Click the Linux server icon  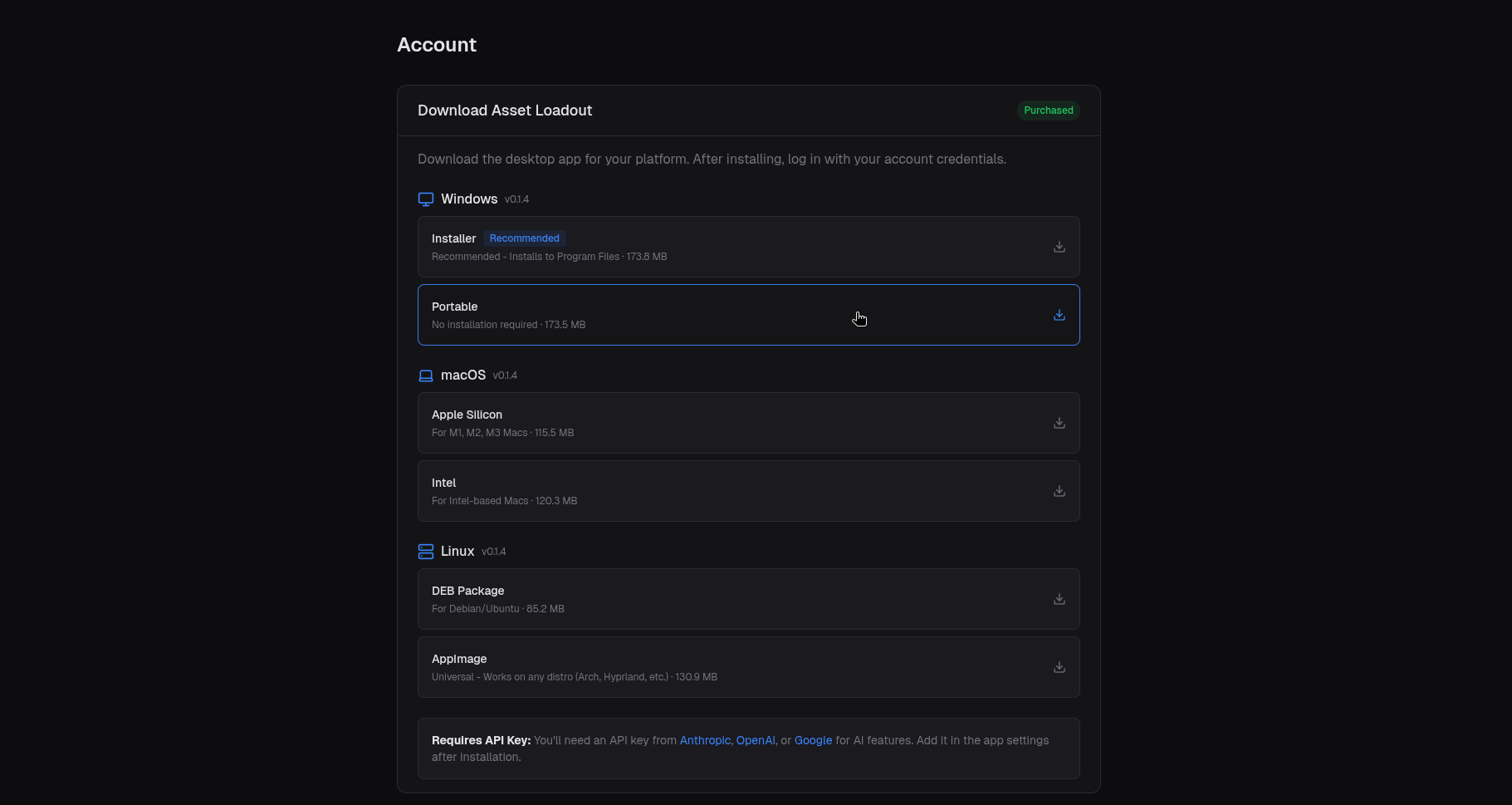tap(426, 552)
